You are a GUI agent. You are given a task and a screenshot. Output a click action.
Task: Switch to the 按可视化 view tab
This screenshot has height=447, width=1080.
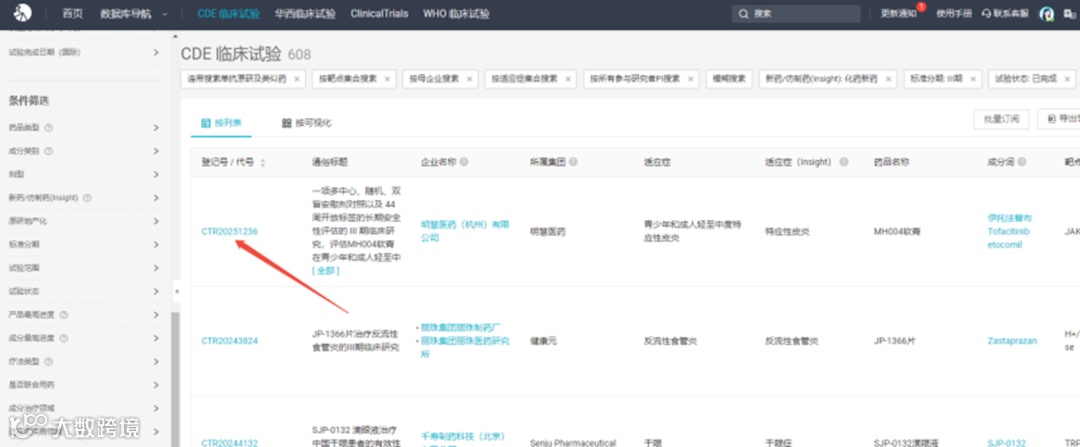click(307, 123)
